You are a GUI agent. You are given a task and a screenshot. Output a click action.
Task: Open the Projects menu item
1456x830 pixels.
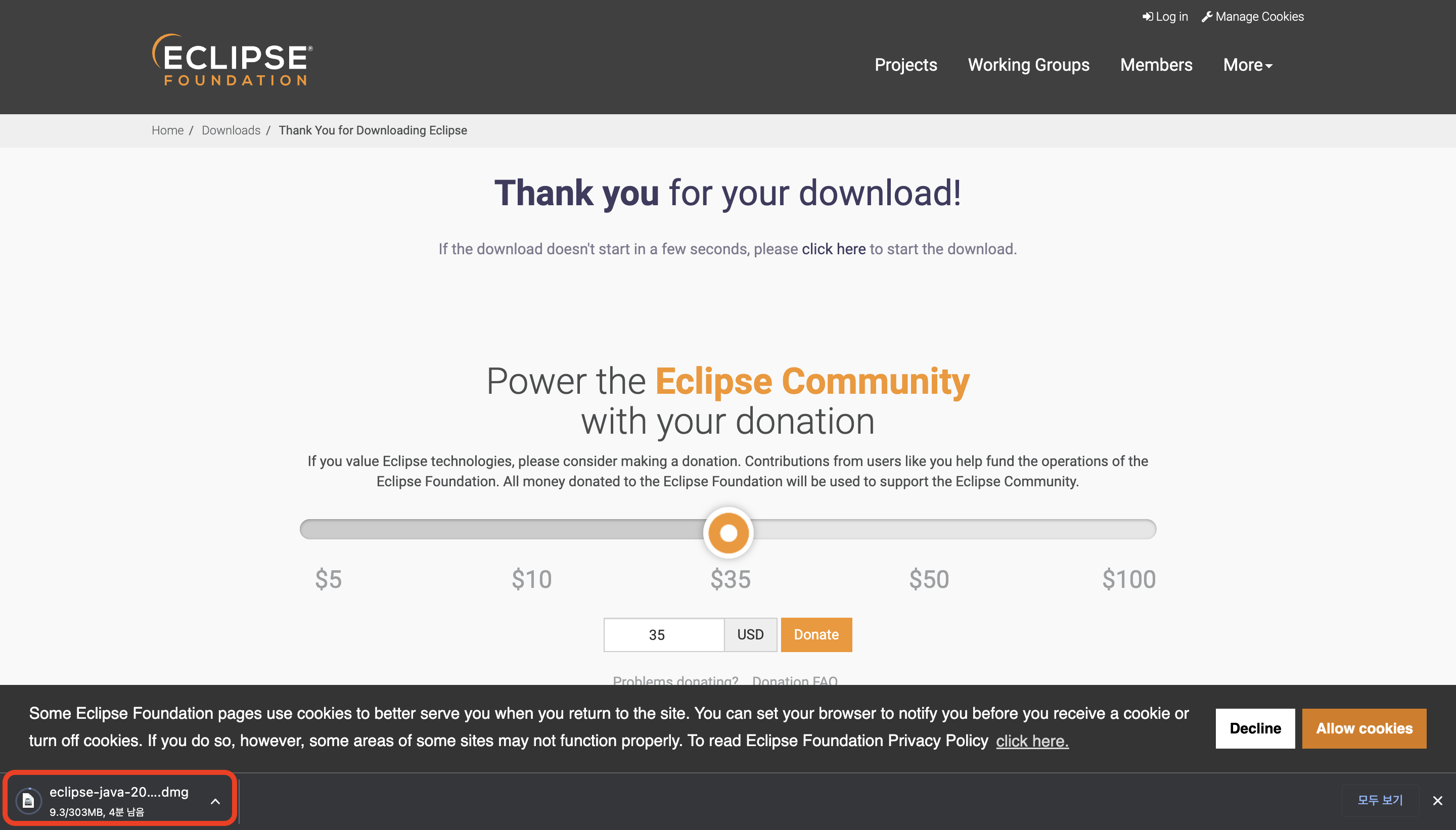tap(905, 65)
